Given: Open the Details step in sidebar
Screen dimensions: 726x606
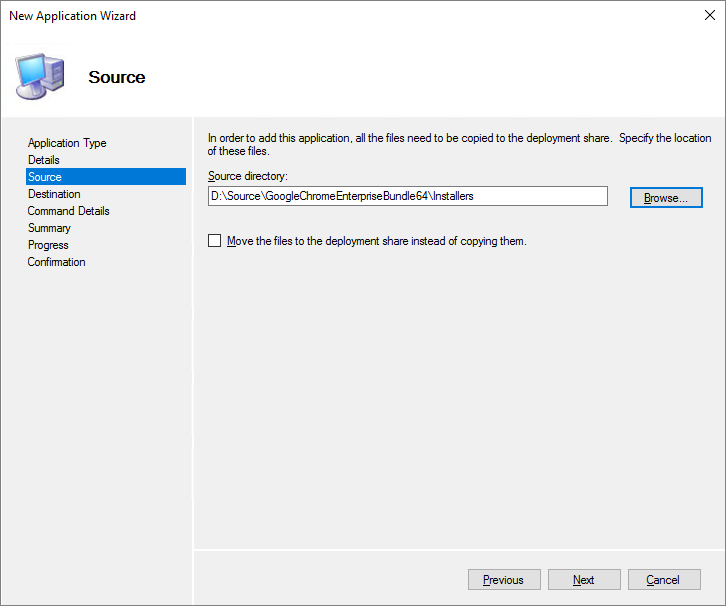Looking at the screenshot, I should pos(44,160).
